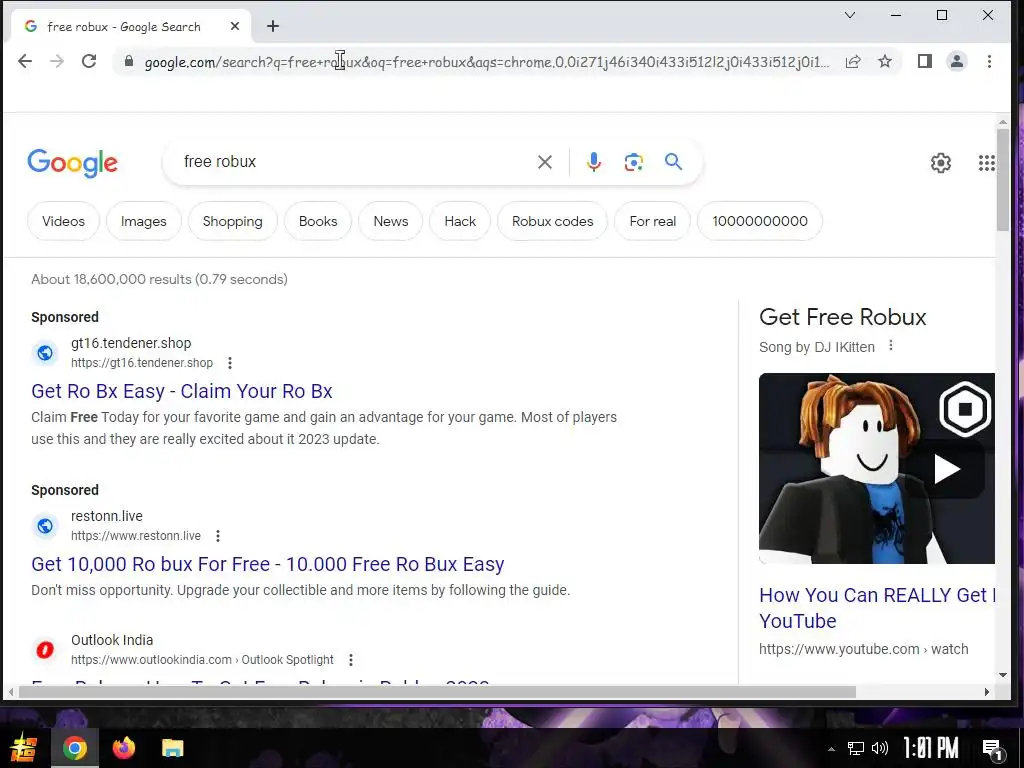Open more options next to 'Song by DJ IKitten'
The width and height of the screenshot is (1024, 768).
pyautogui.click(x=891, y=346)
